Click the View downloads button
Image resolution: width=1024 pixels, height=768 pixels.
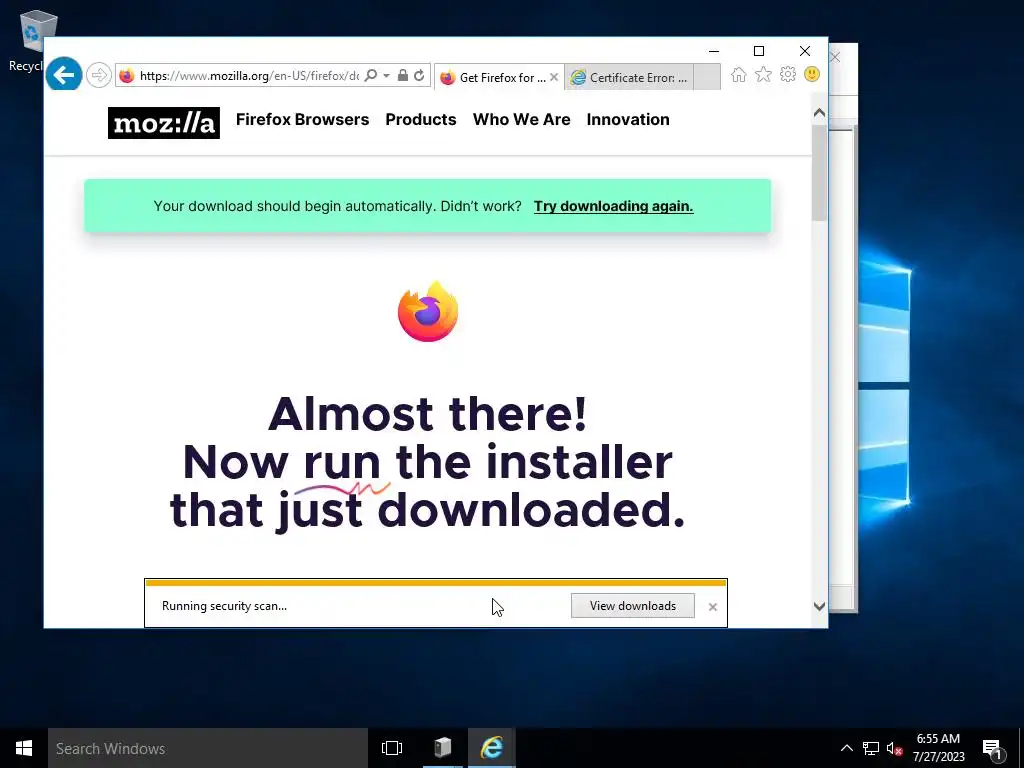[x=633, y=605]
